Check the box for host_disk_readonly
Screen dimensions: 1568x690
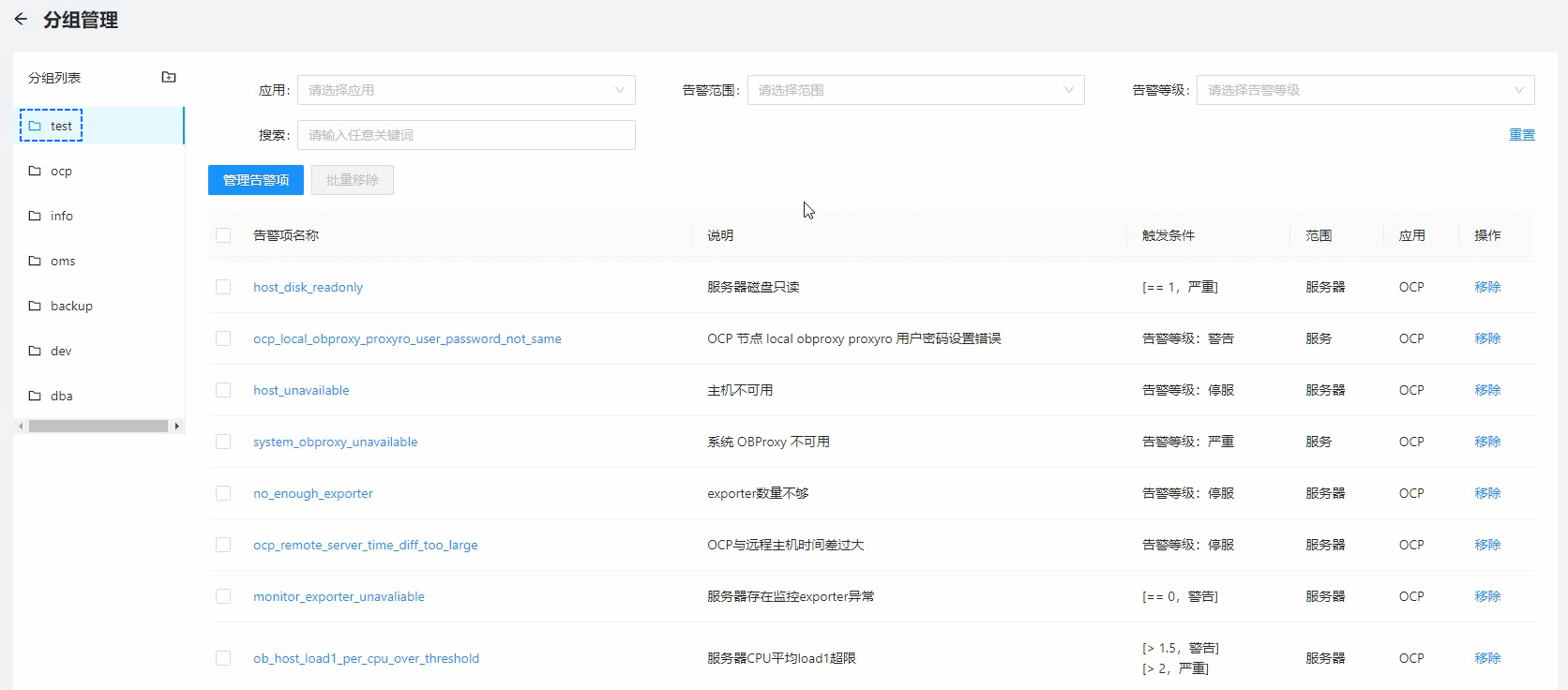[223, 287]
